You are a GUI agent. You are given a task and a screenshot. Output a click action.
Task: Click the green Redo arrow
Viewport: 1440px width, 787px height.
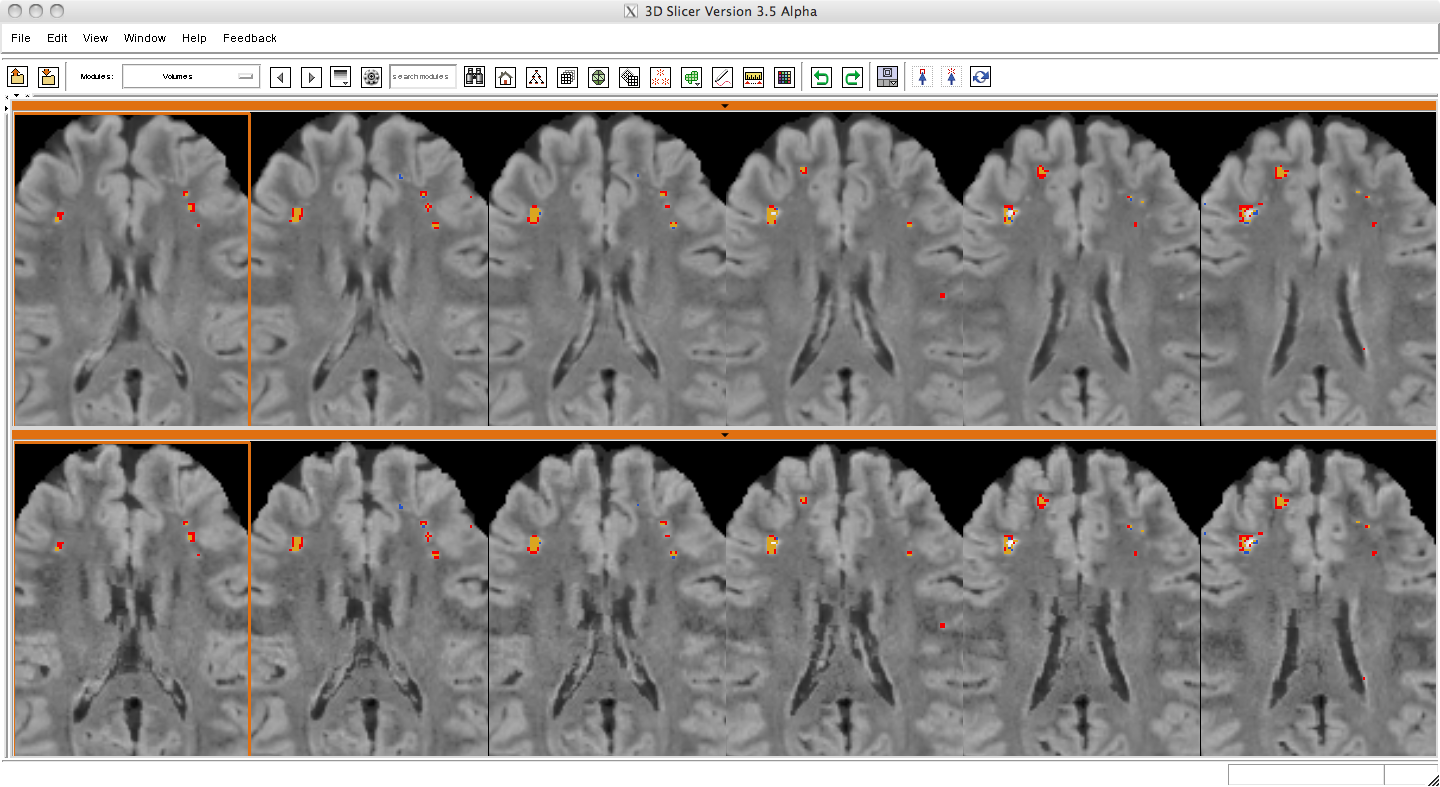[852, 77]
